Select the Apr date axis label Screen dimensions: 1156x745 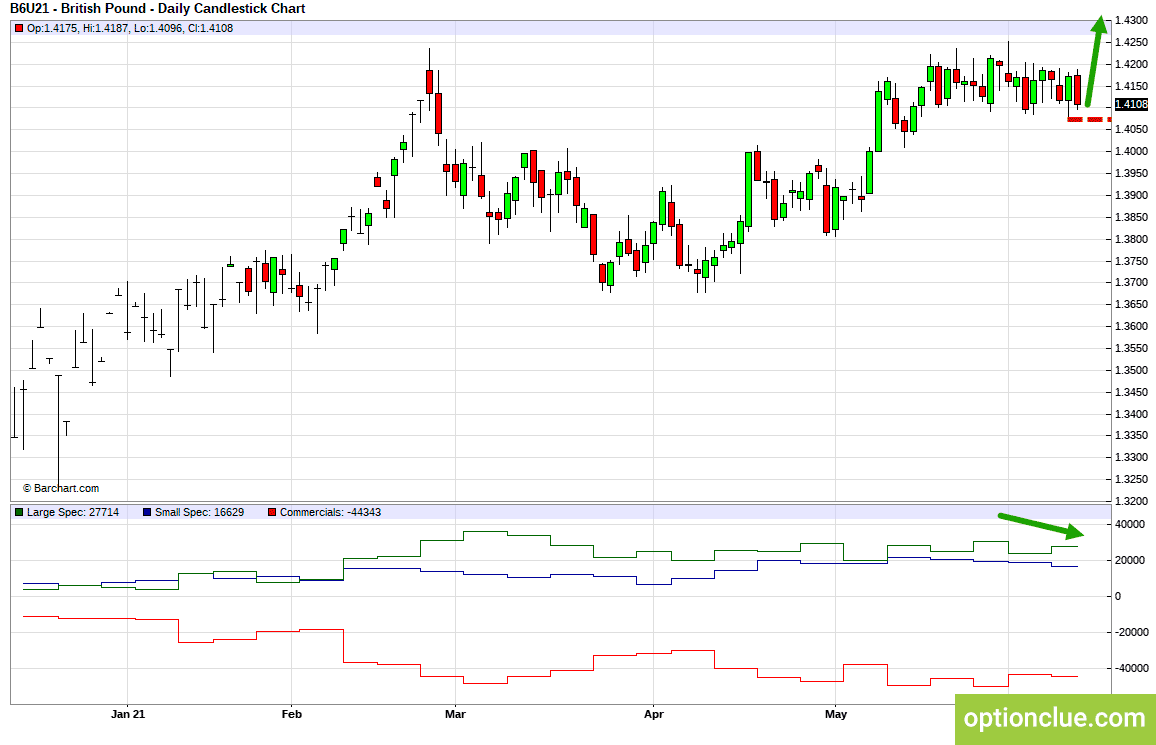pyautogui.click(x=654, y=714)
